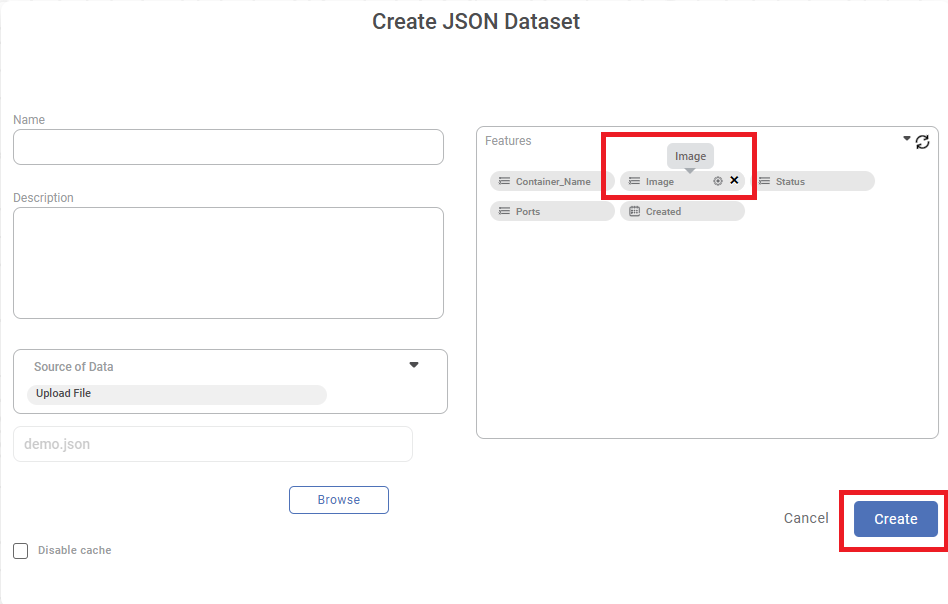Focus the Name text field
The image size is (948, 604).
click(x=228, y=147)
